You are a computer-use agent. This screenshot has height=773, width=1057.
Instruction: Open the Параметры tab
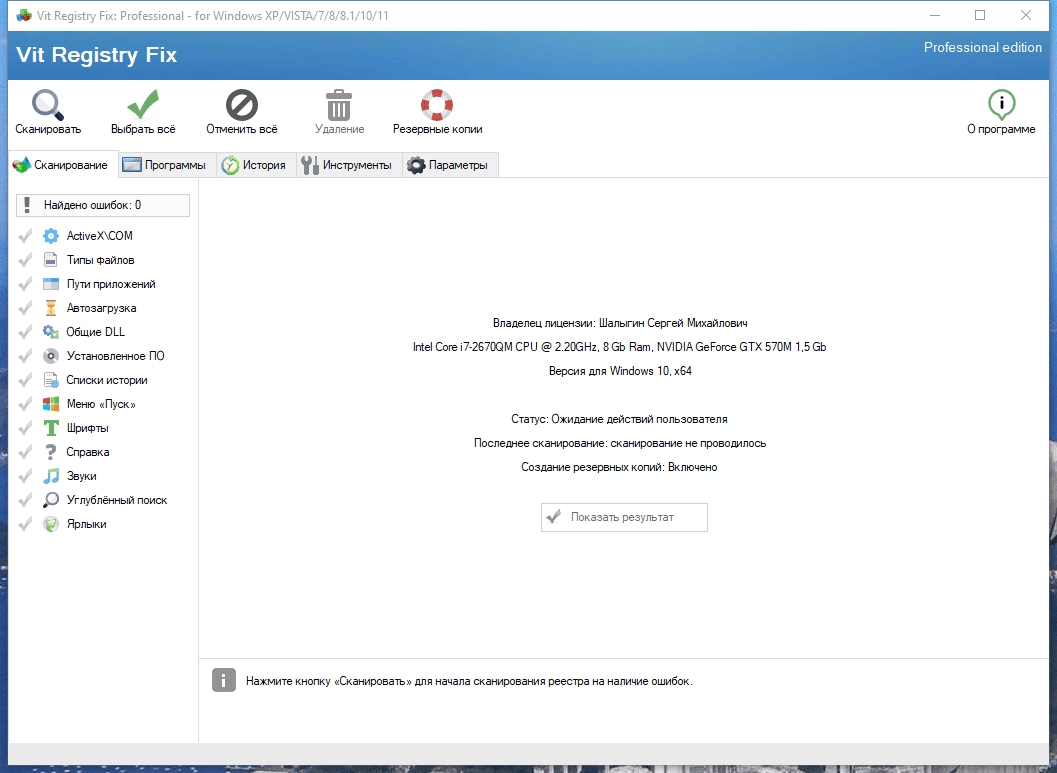[x=450, y=165]
